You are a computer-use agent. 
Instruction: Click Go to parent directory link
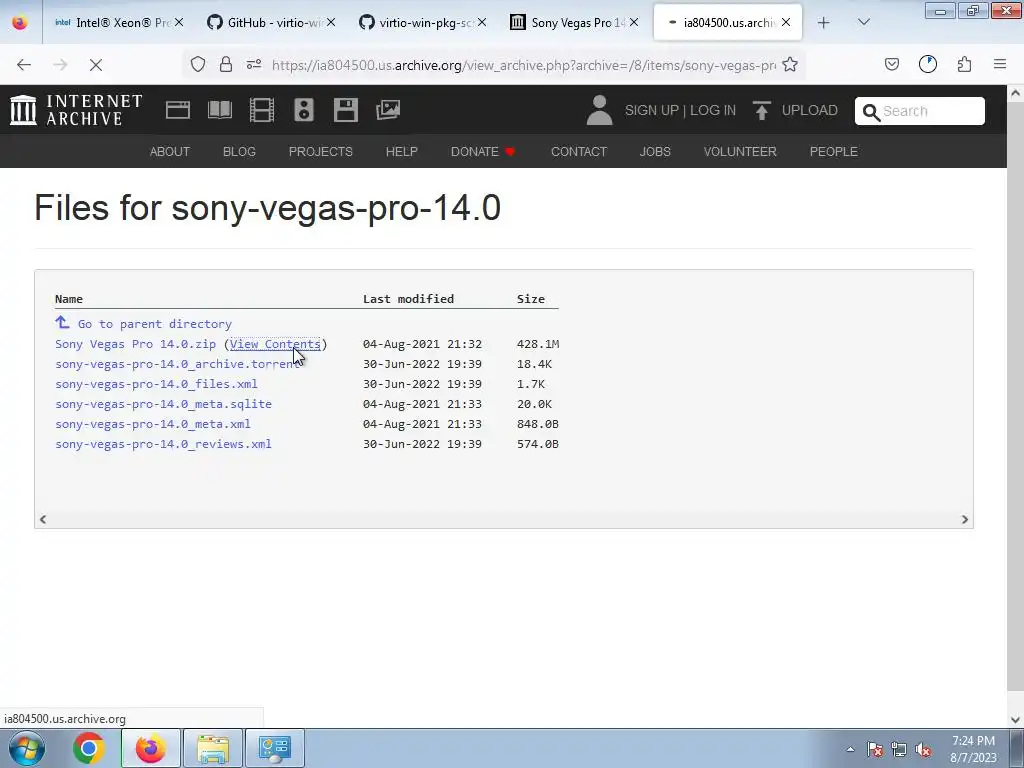(155, 324)
